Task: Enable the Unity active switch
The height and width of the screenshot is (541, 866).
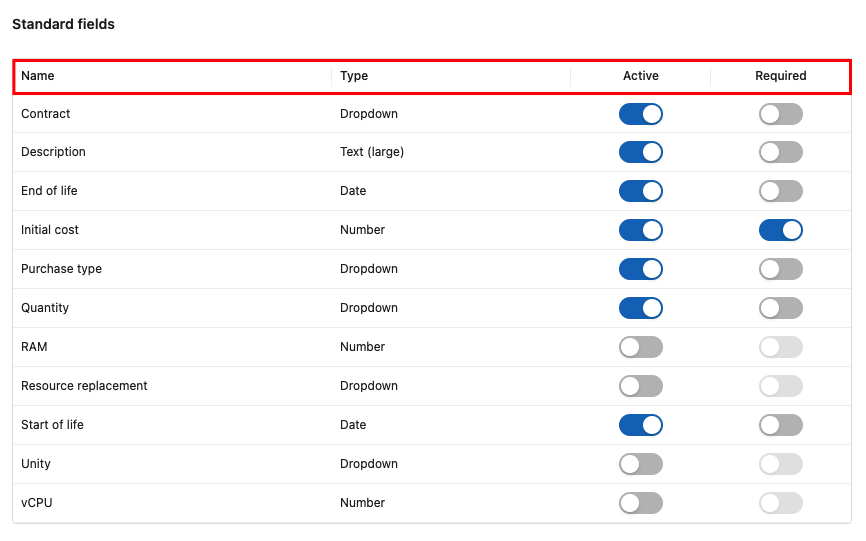Action: (640, 464)
